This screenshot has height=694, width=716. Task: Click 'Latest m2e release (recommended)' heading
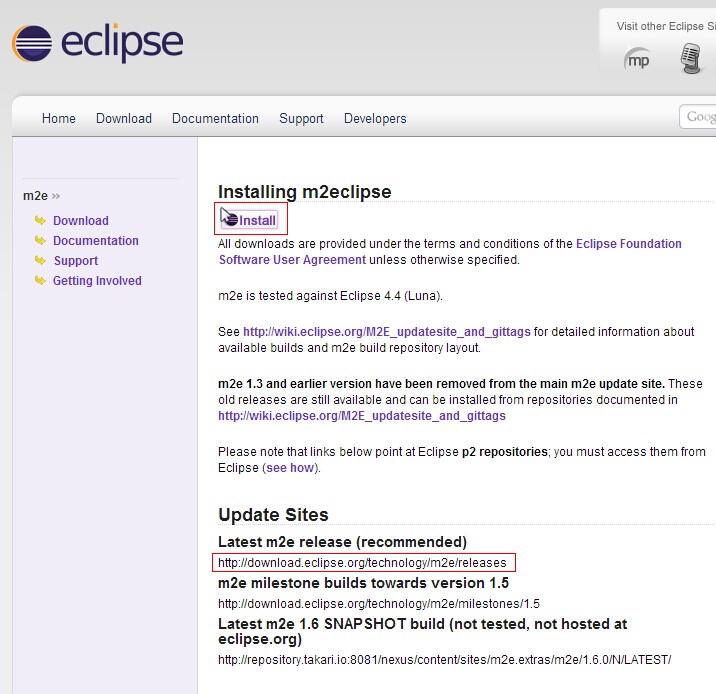pyautogui.click(x=342, y=542)
